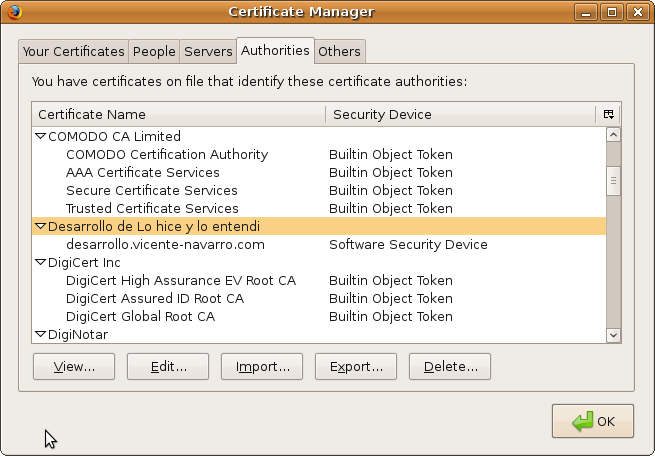Select the DigiNotar group label
655x456 pixels.
pyautogui.click(x=78, y=334)
